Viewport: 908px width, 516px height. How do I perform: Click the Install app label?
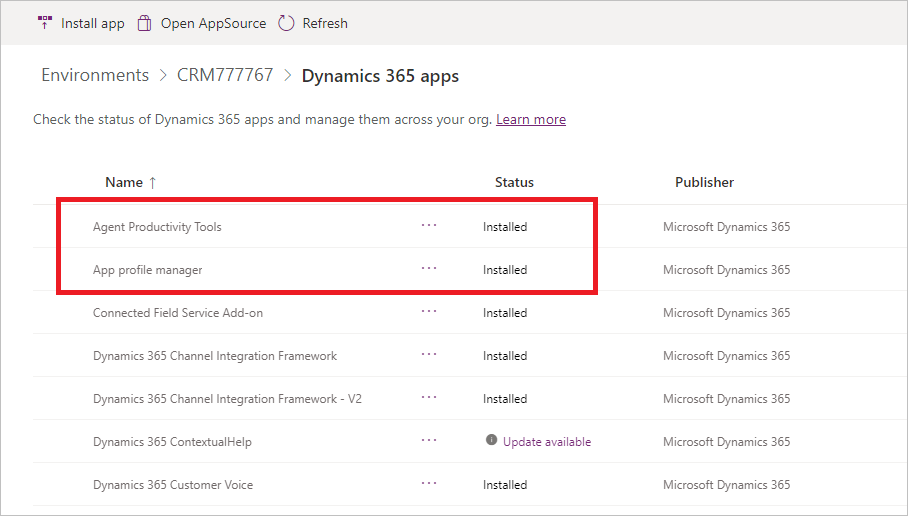93,24
